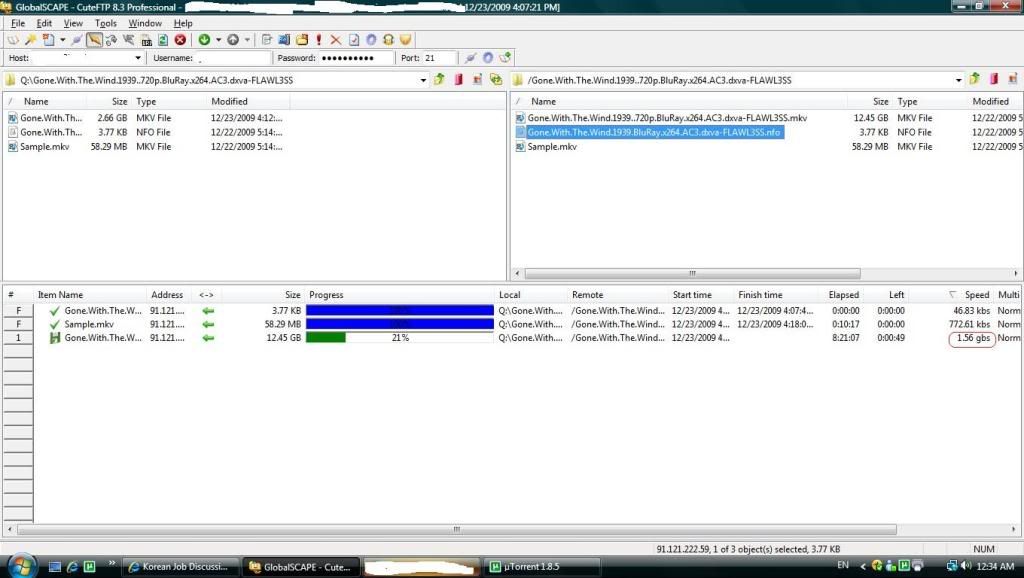Expand the local path dropdown

(423, 80)
